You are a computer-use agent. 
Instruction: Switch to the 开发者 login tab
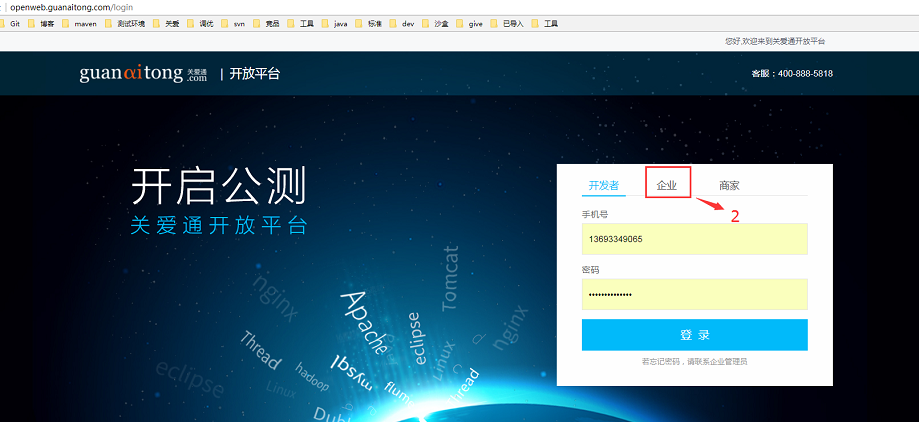604,186
